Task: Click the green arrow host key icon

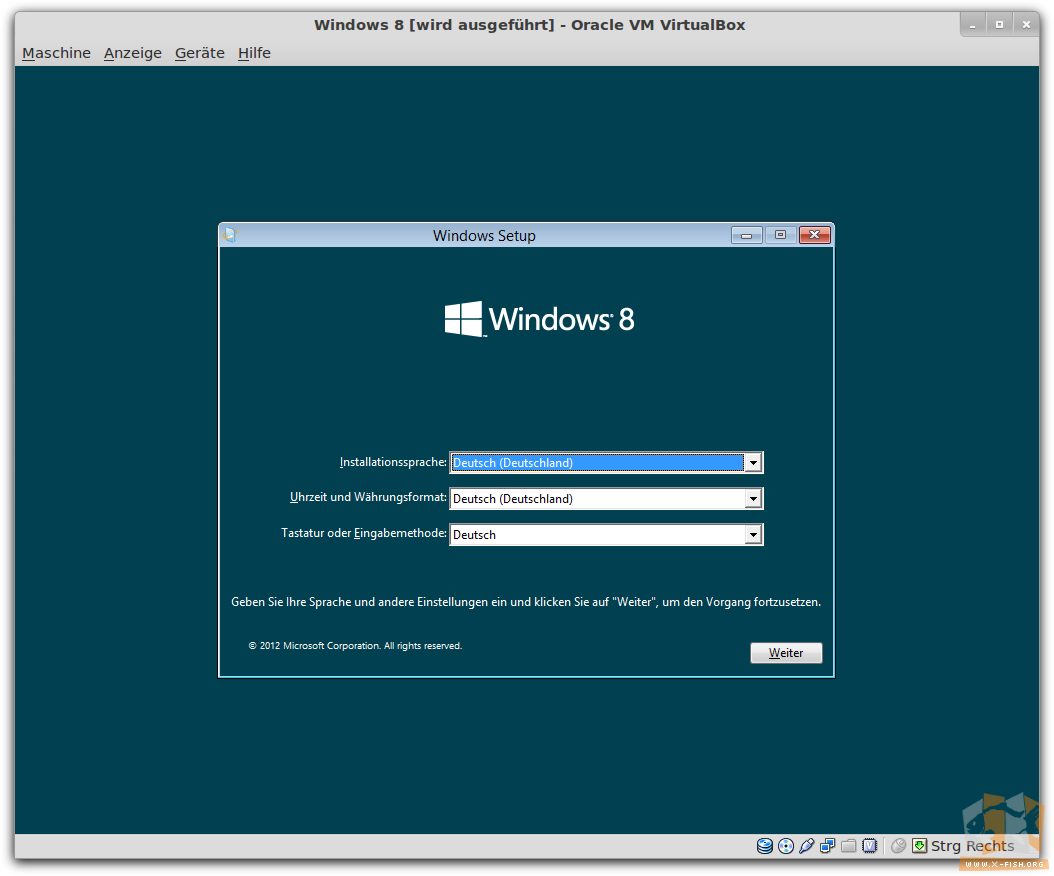Action: click(919, 846)
